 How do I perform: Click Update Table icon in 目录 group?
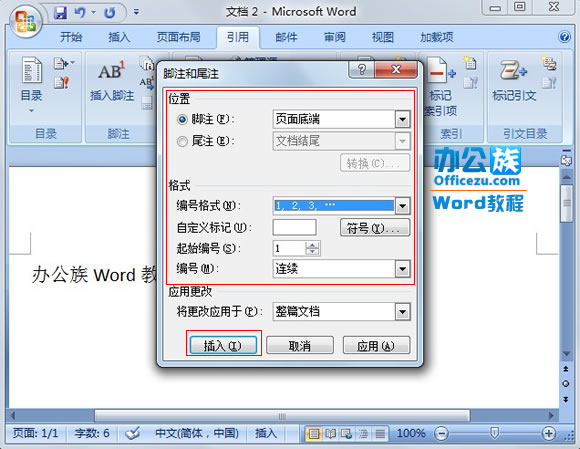click(61, 82)
